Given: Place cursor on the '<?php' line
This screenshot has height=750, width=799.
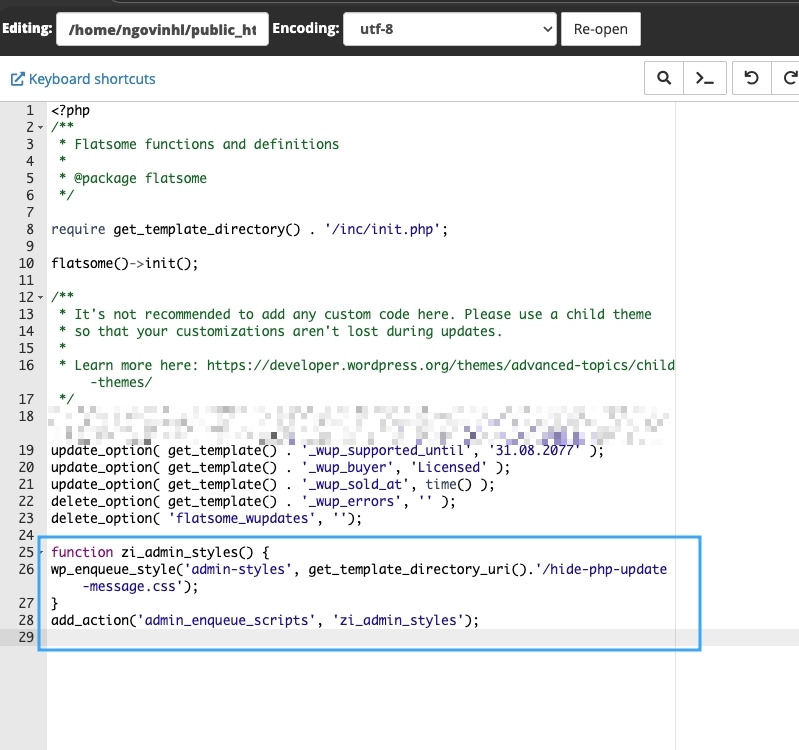Looking at the screenshot, I should pyautogui.click(x=70, y=110).
